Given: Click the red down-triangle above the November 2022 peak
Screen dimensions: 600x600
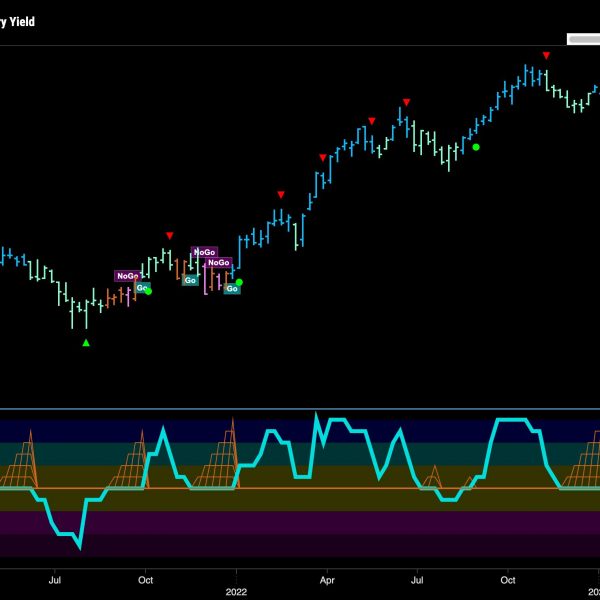Looking at the screenshot, I should pyautogui.click(x=546, y=56).
